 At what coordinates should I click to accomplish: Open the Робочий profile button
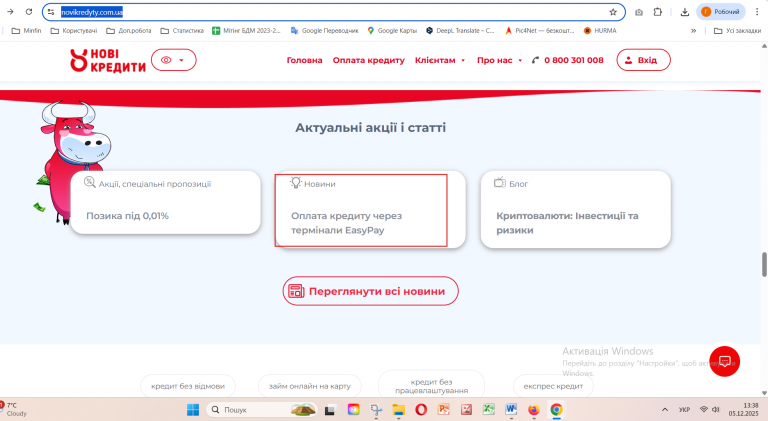click(x=720, y=12)
